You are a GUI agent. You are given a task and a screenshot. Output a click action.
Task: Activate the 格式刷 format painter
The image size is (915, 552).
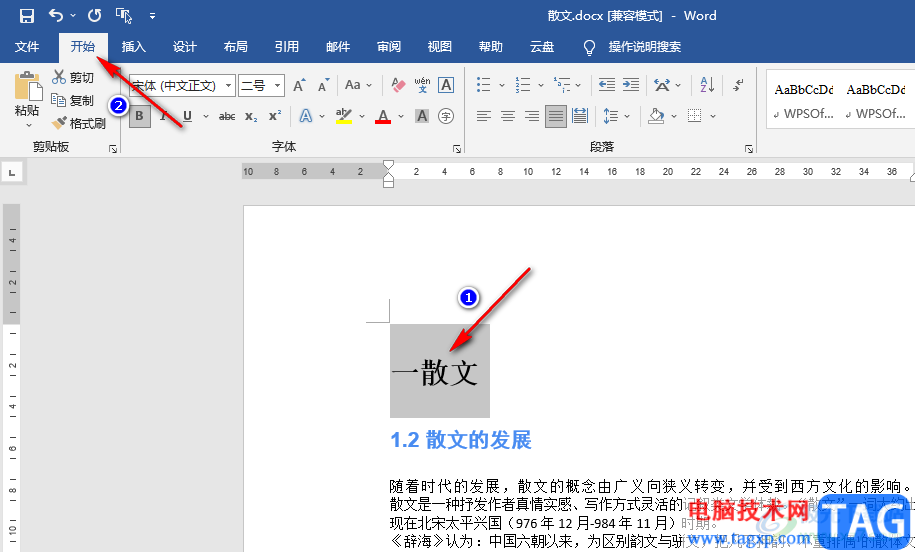coord(79,123)
